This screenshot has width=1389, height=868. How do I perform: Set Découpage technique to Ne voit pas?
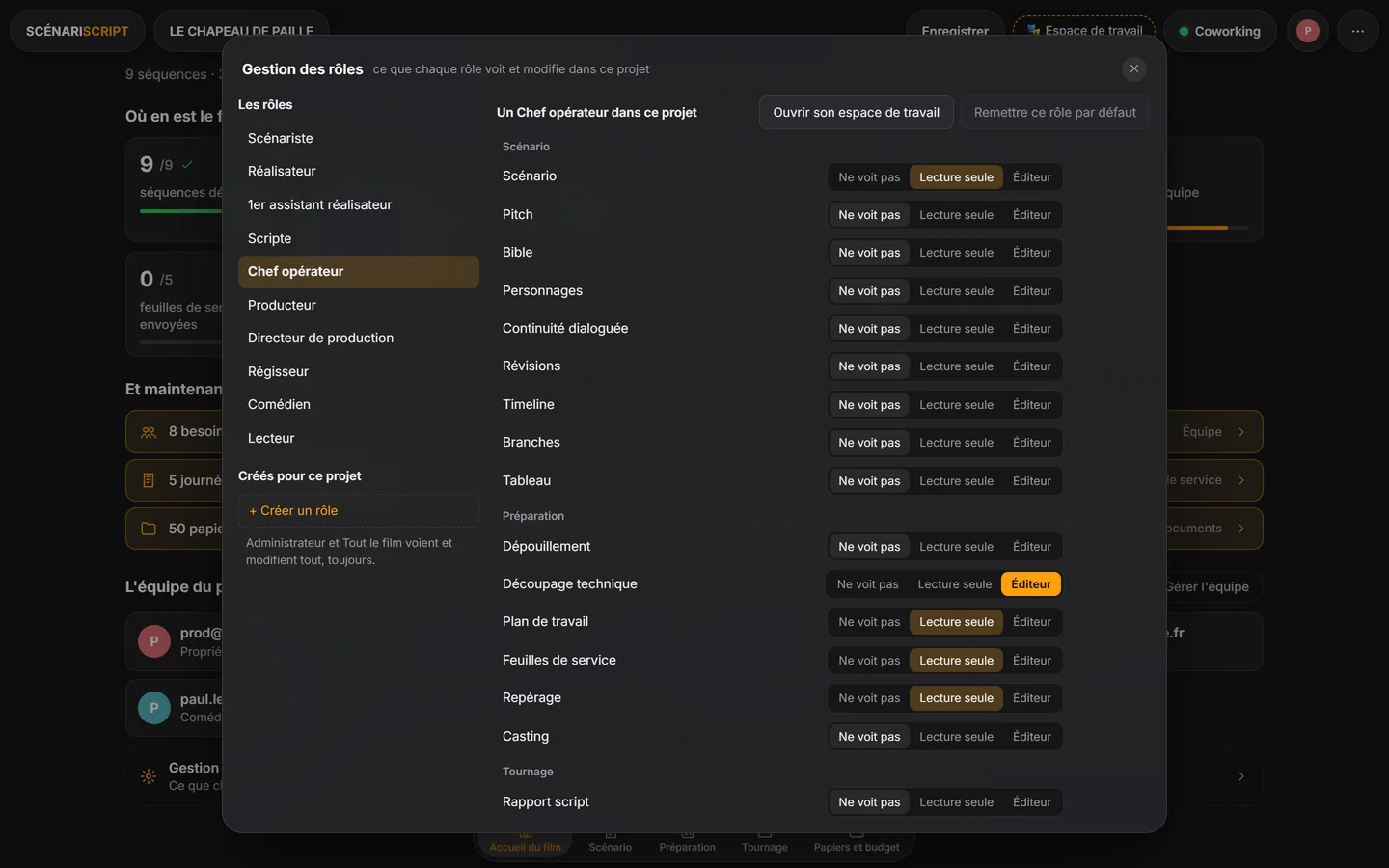click(868, 584)
